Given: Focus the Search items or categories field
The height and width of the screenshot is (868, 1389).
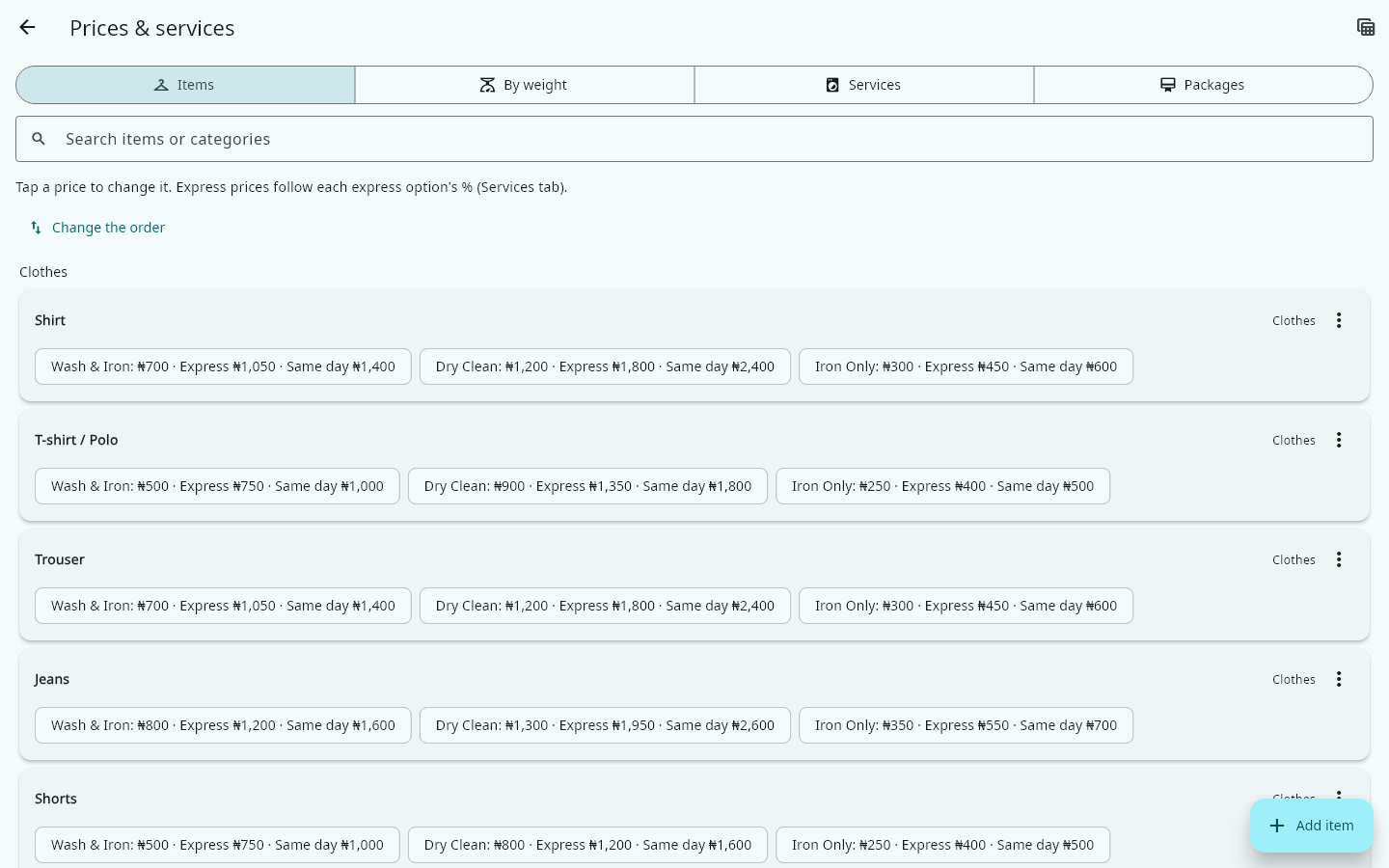Looking at the screenshot, I should coord(694,139).
